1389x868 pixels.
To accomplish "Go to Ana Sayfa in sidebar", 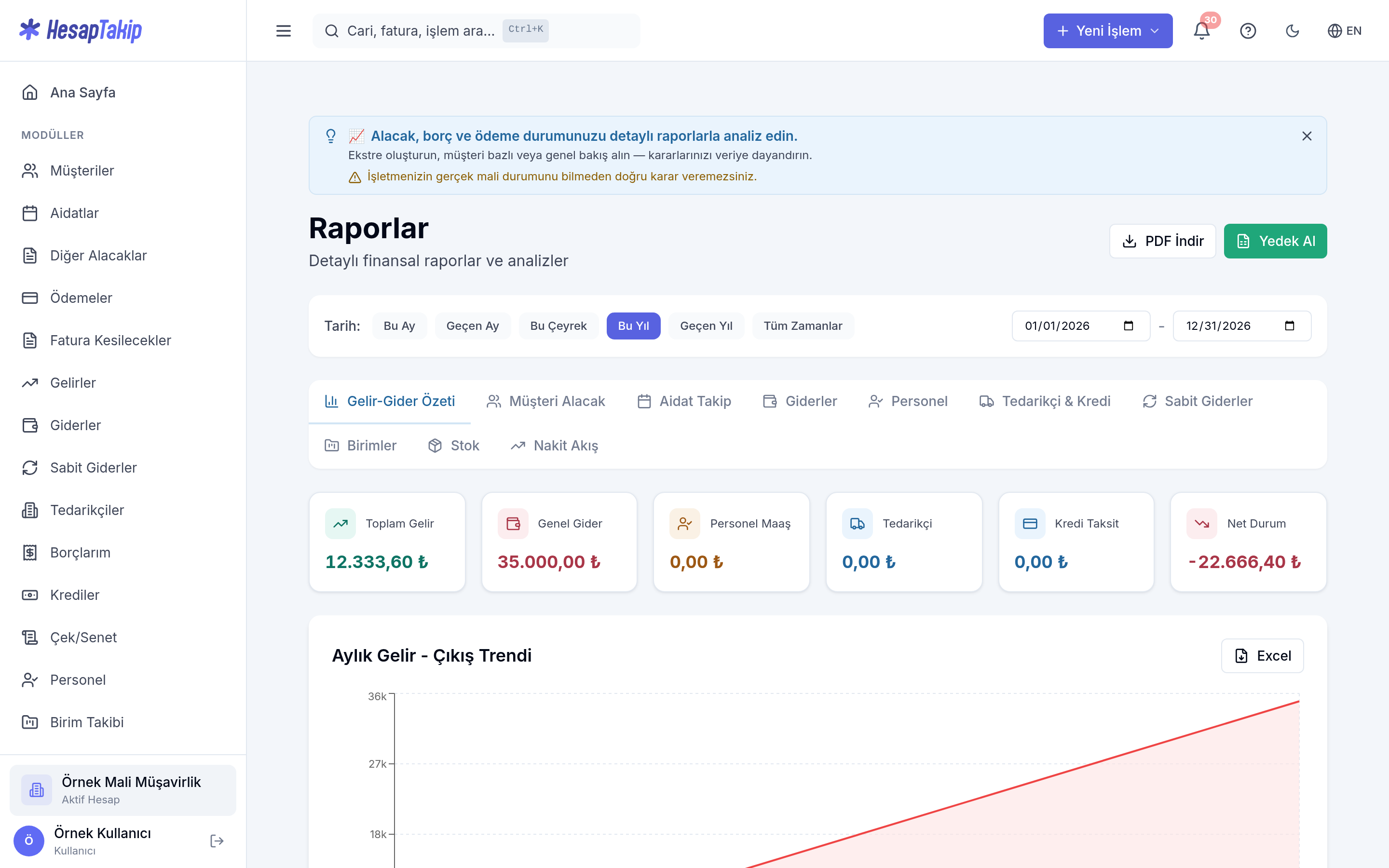I will [x=123, y=93].
